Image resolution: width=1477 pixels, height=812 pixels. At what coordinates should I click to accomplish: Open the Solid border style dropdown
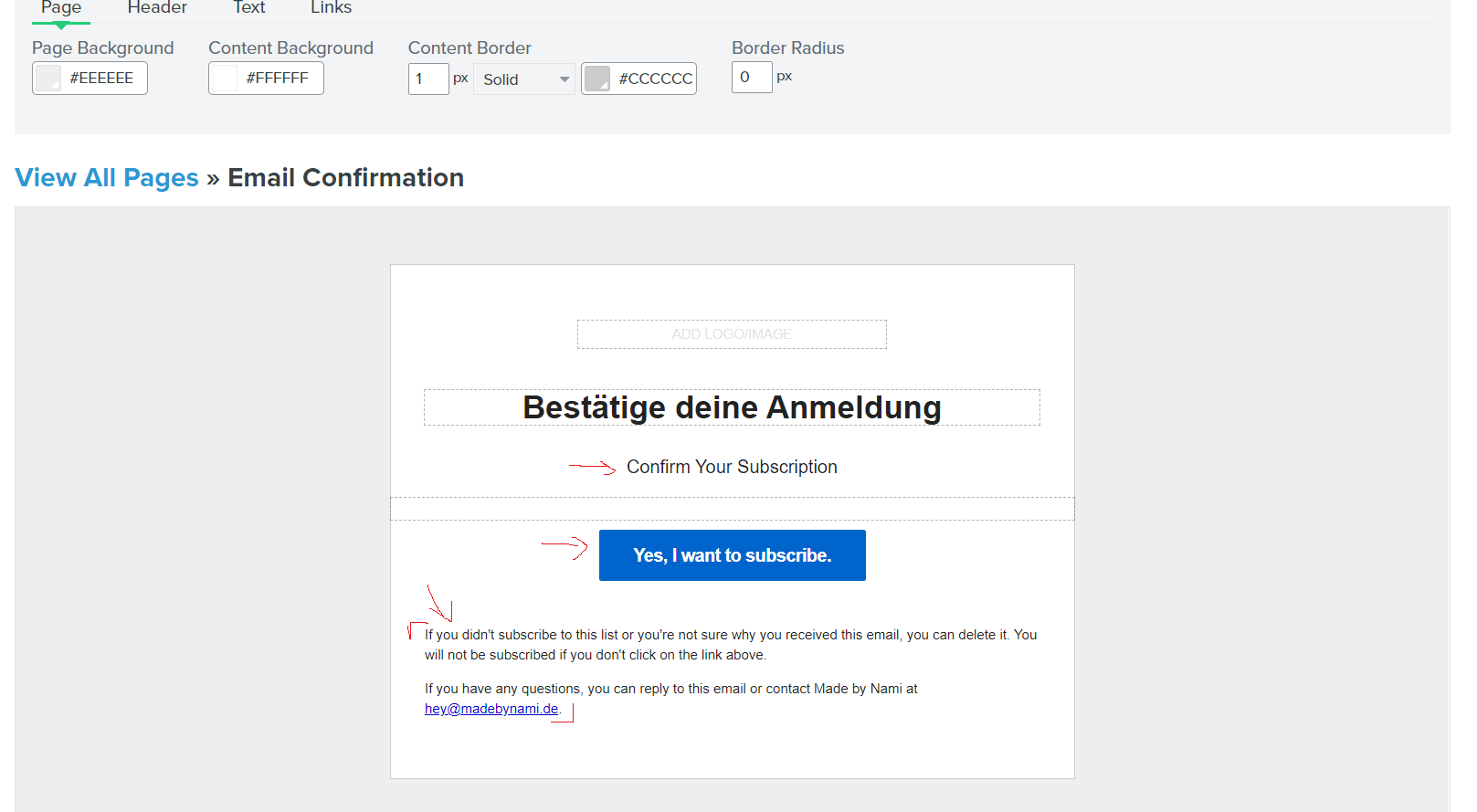524,79
